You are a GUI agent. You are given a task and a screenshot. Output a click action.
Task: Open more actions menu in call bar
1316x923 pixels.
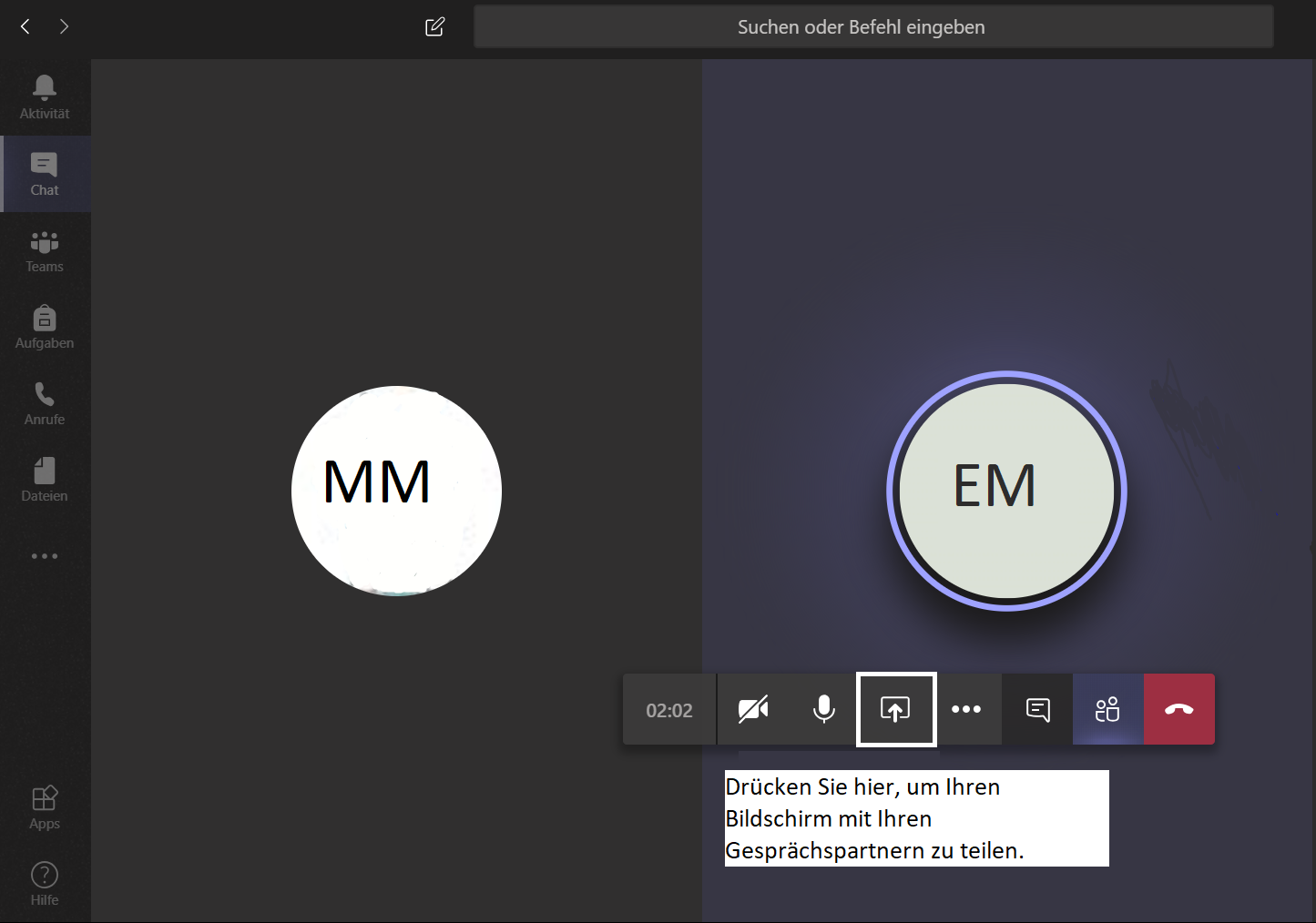(x=966, y=709)
